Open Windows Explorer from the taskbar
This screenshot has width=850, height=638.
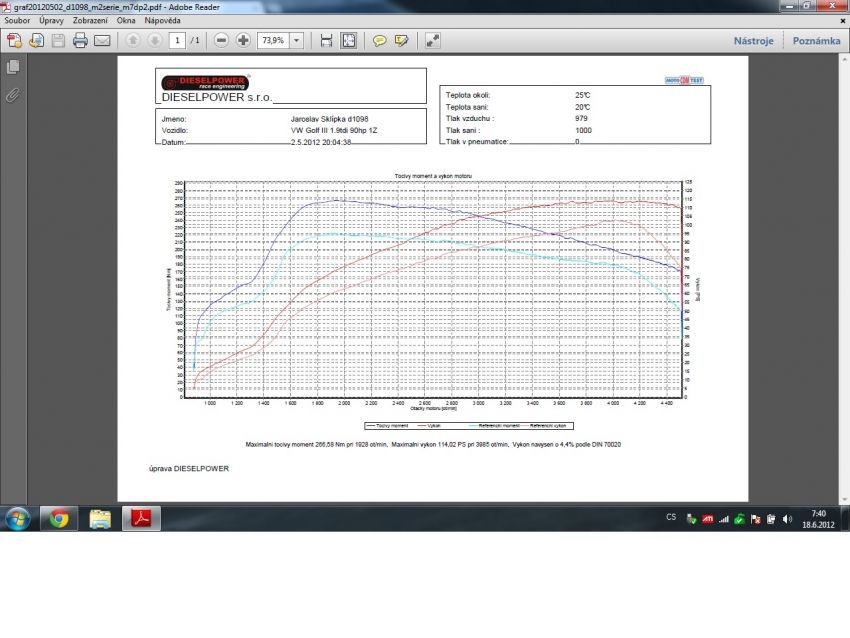100,519
